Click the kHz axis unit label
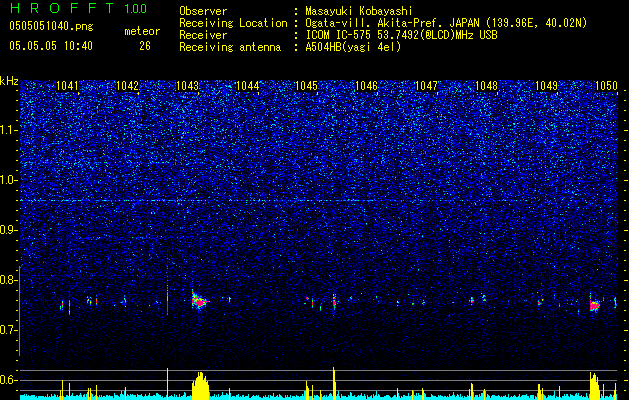 pyautogui.click(x=9, y=81)
